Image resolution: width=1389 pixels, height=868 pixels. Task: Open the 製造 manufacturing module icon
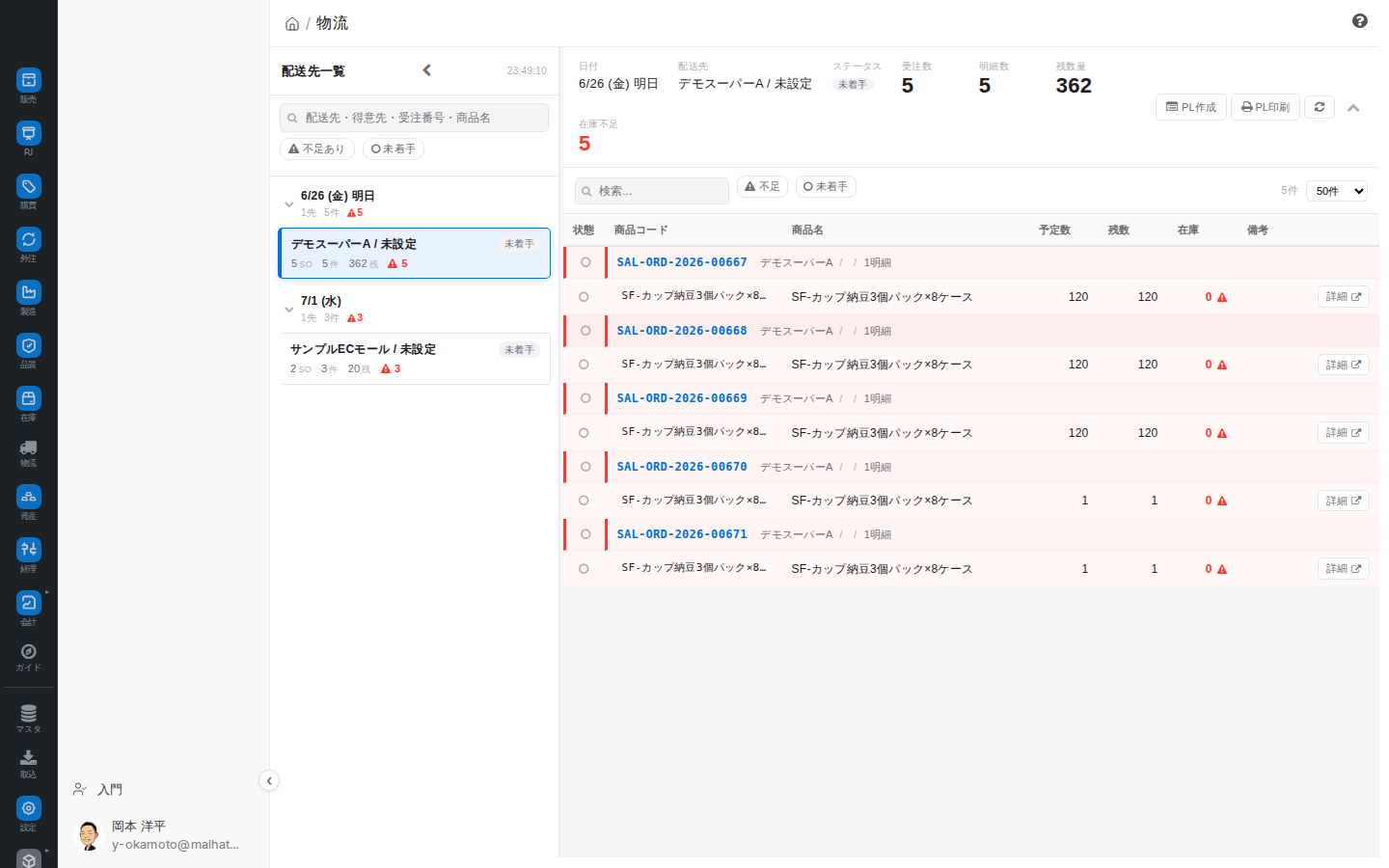tap(29, 292)
